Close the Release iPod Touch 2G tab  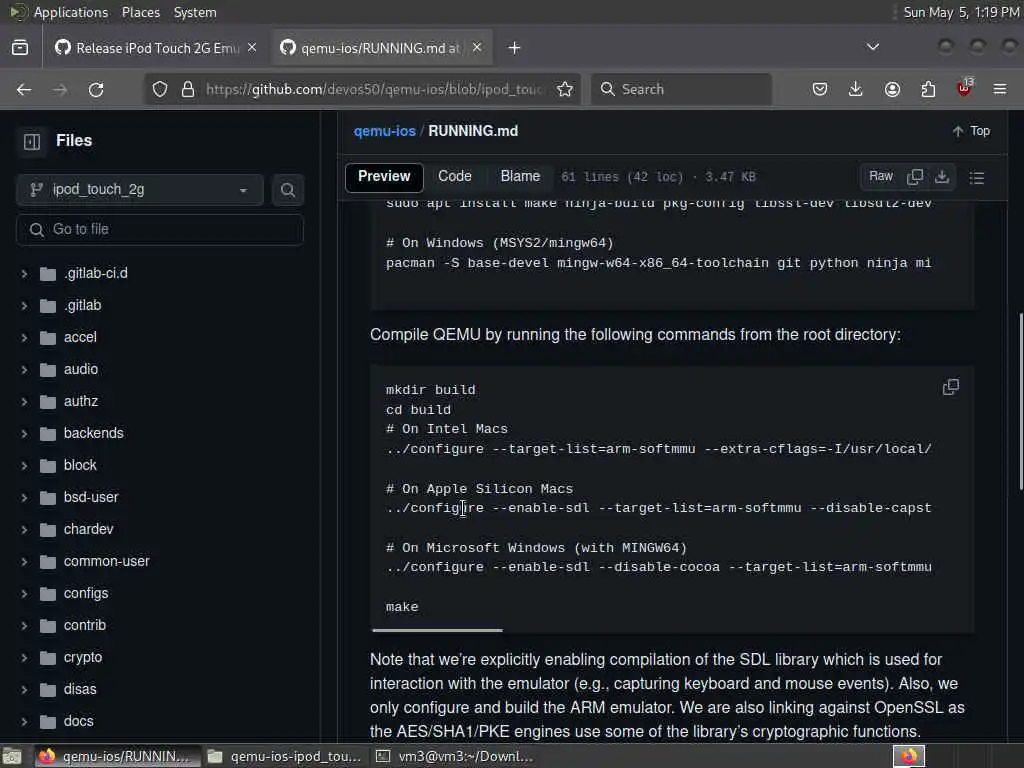(x=252, y=48)
